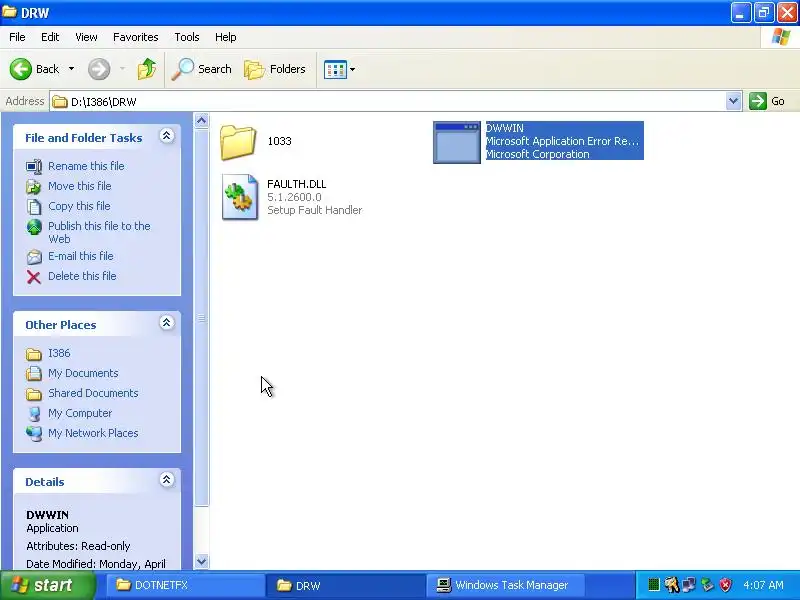
Task: Click the sidebar scroll up arrow
Action: (202, 121)
